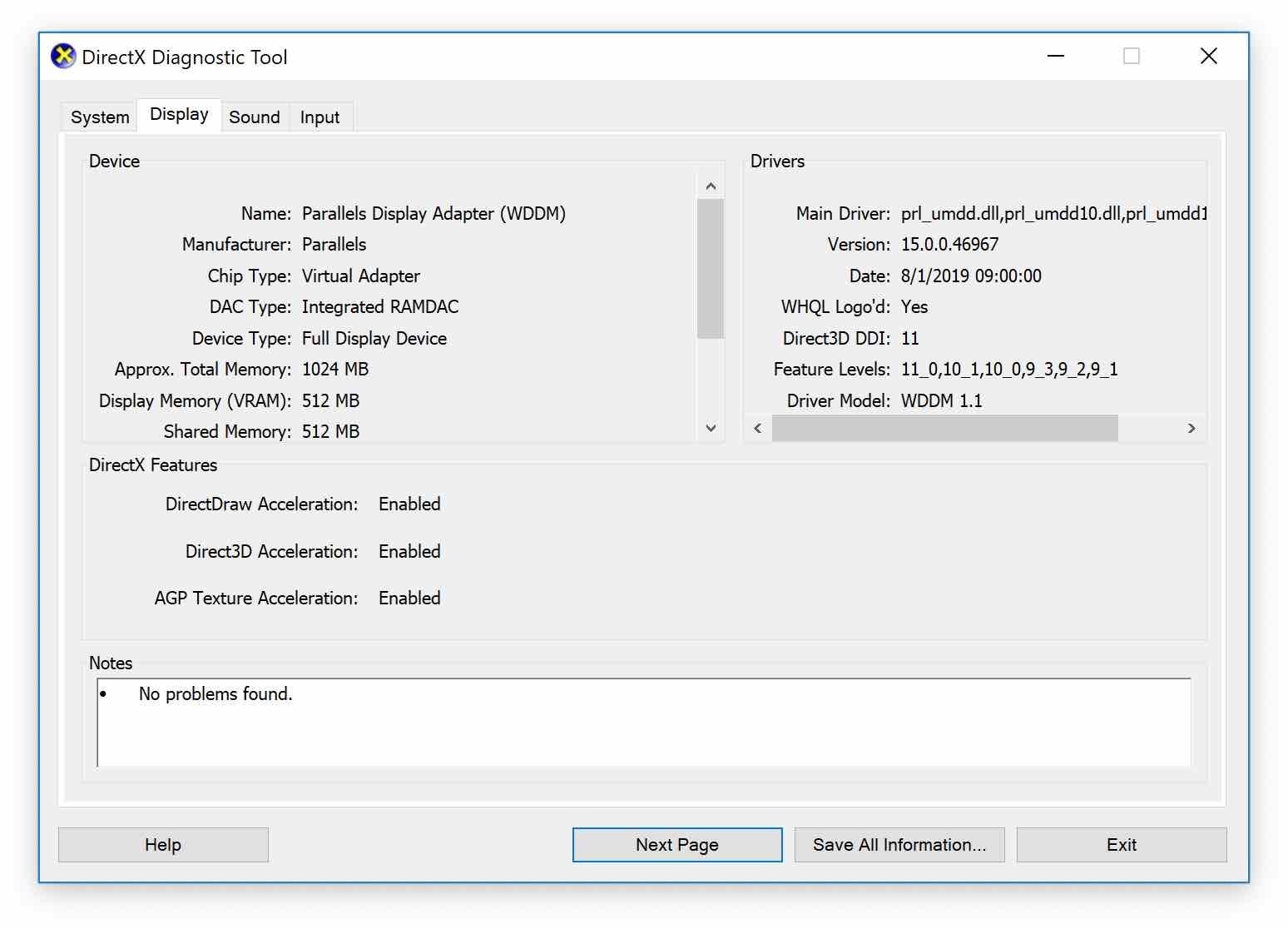
Task: Switch to the System tab
Action: tap(100, 117)
